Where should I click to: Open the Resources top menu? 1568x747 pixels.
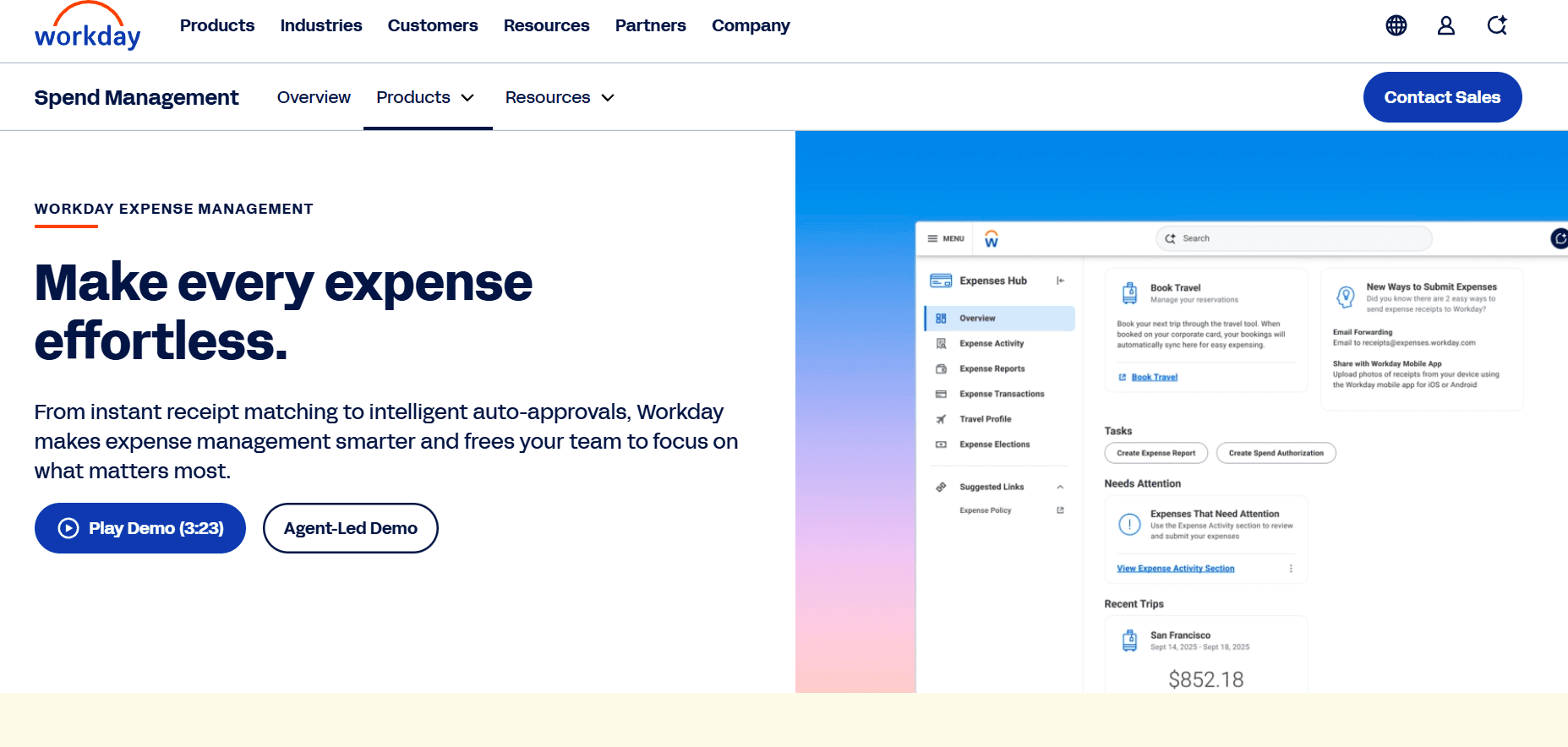click(x=547, y=25)
